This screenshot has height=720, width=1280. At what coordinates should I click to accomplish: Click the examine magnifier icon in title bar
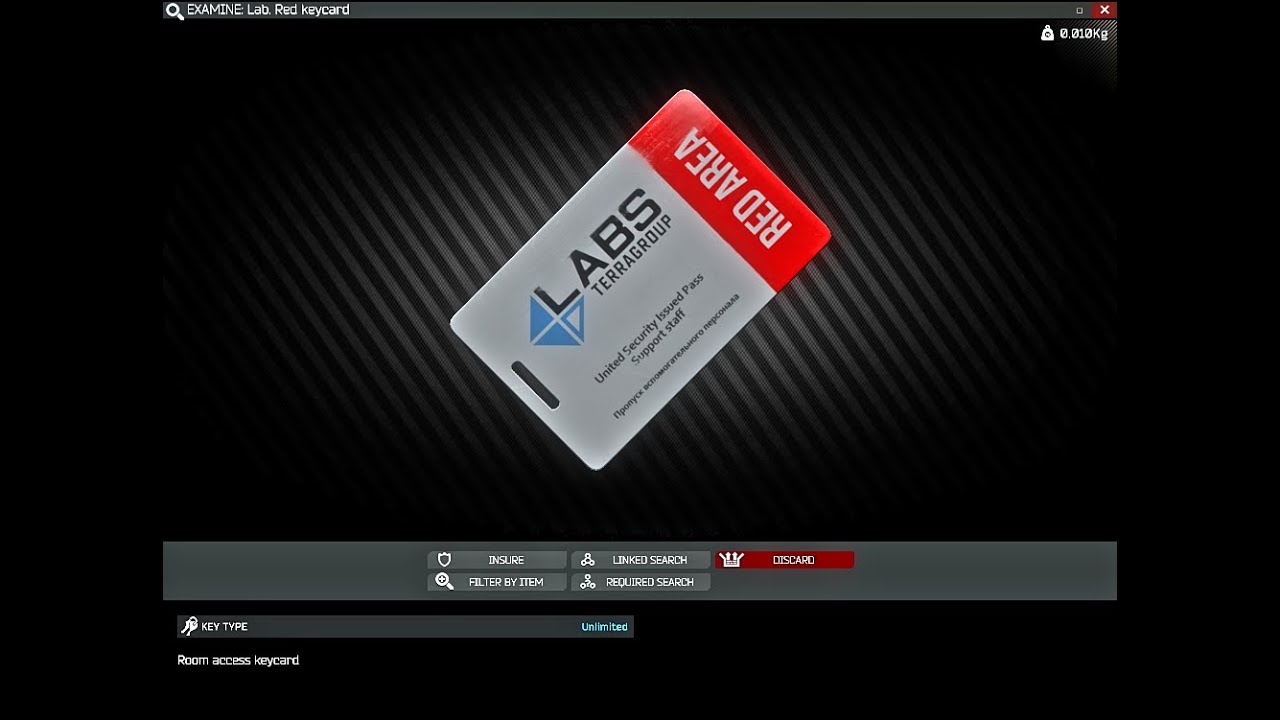[x=174, y=11]
